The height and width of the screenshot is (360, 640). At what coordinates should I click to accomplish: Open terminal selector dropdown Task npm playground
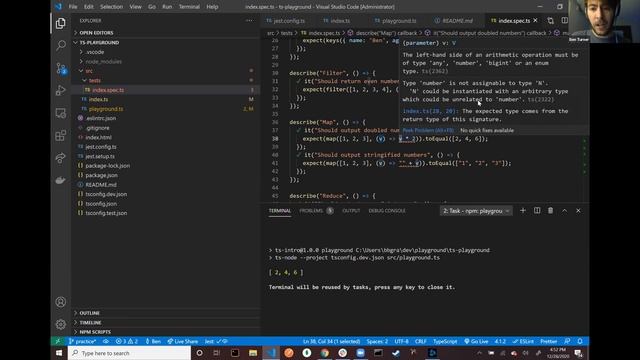click(x=476, y=211)
